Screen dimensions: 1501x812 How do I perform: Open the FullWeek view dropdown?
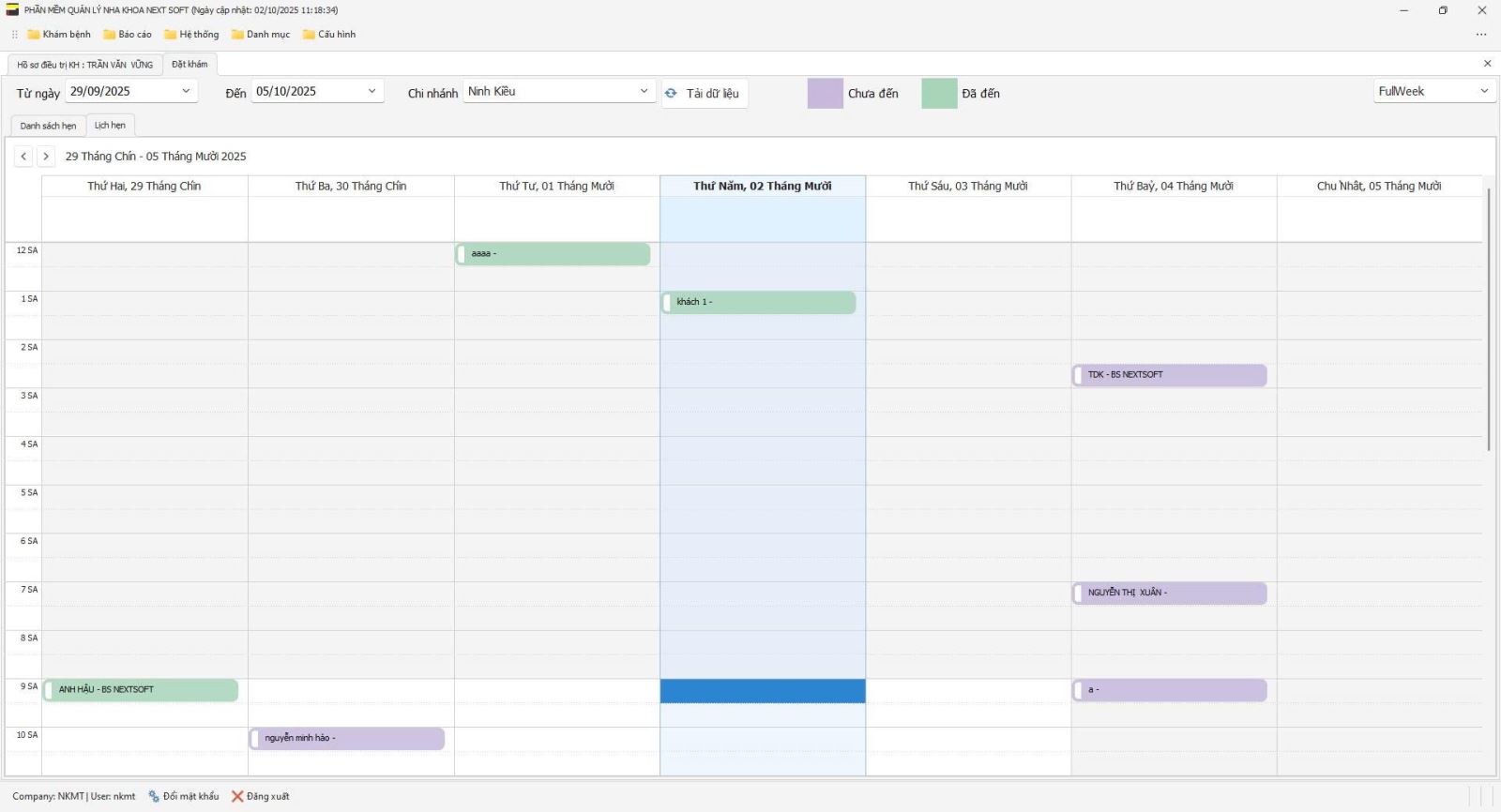[x=1484, y=91]
